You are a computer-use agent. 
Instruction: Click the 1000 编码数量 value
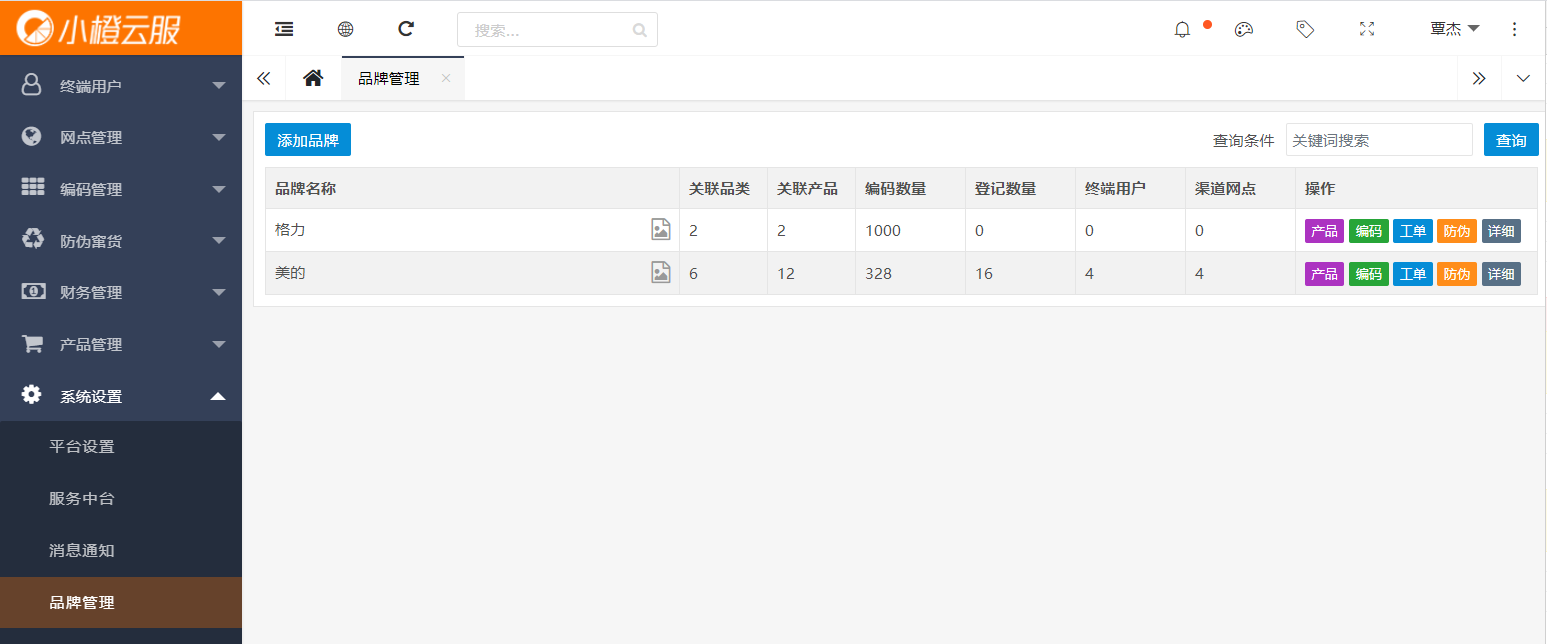pos(883,231)
